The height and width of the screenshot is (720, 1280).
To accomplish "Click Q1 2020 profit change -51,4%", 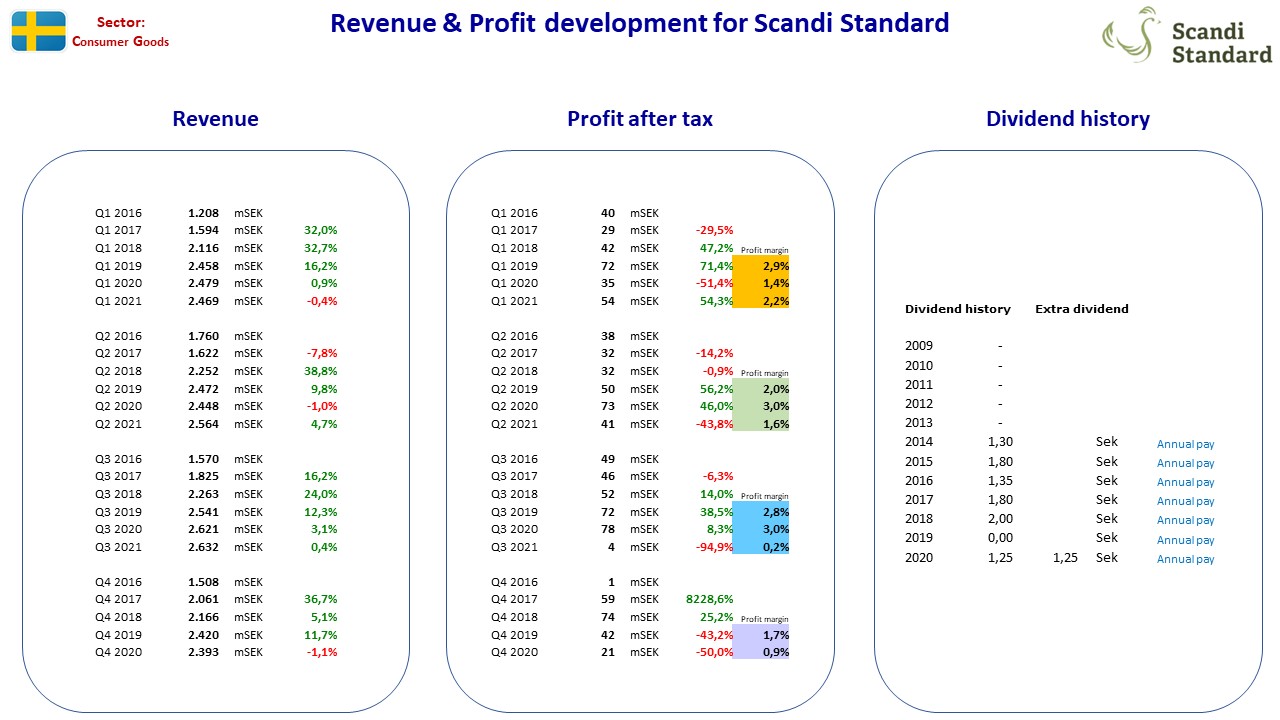I will click(x=714, y=283).
